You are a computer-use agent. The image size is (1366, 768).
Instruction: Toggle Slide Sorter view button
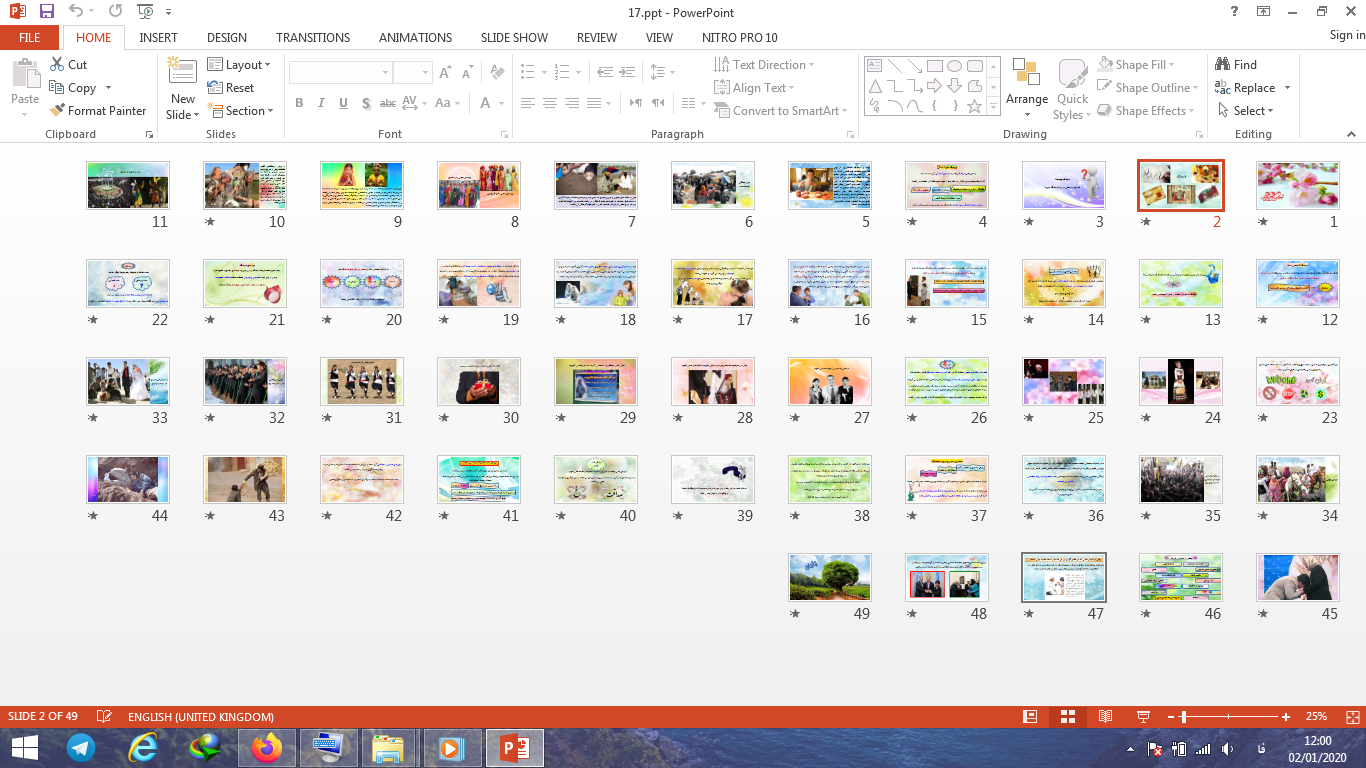(x=1067, y=717)
